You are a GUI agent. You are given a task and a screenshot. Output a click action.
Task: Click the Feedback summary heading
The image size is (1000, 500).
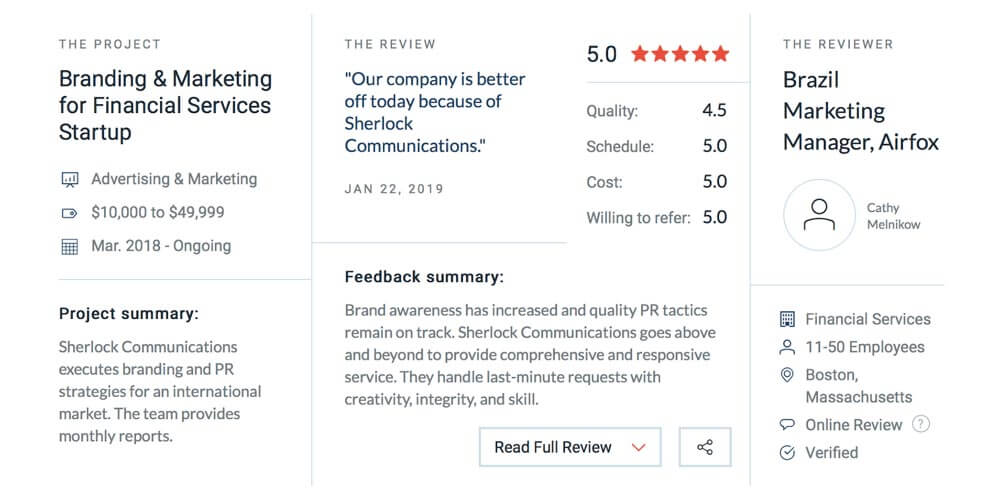point(424,277)
